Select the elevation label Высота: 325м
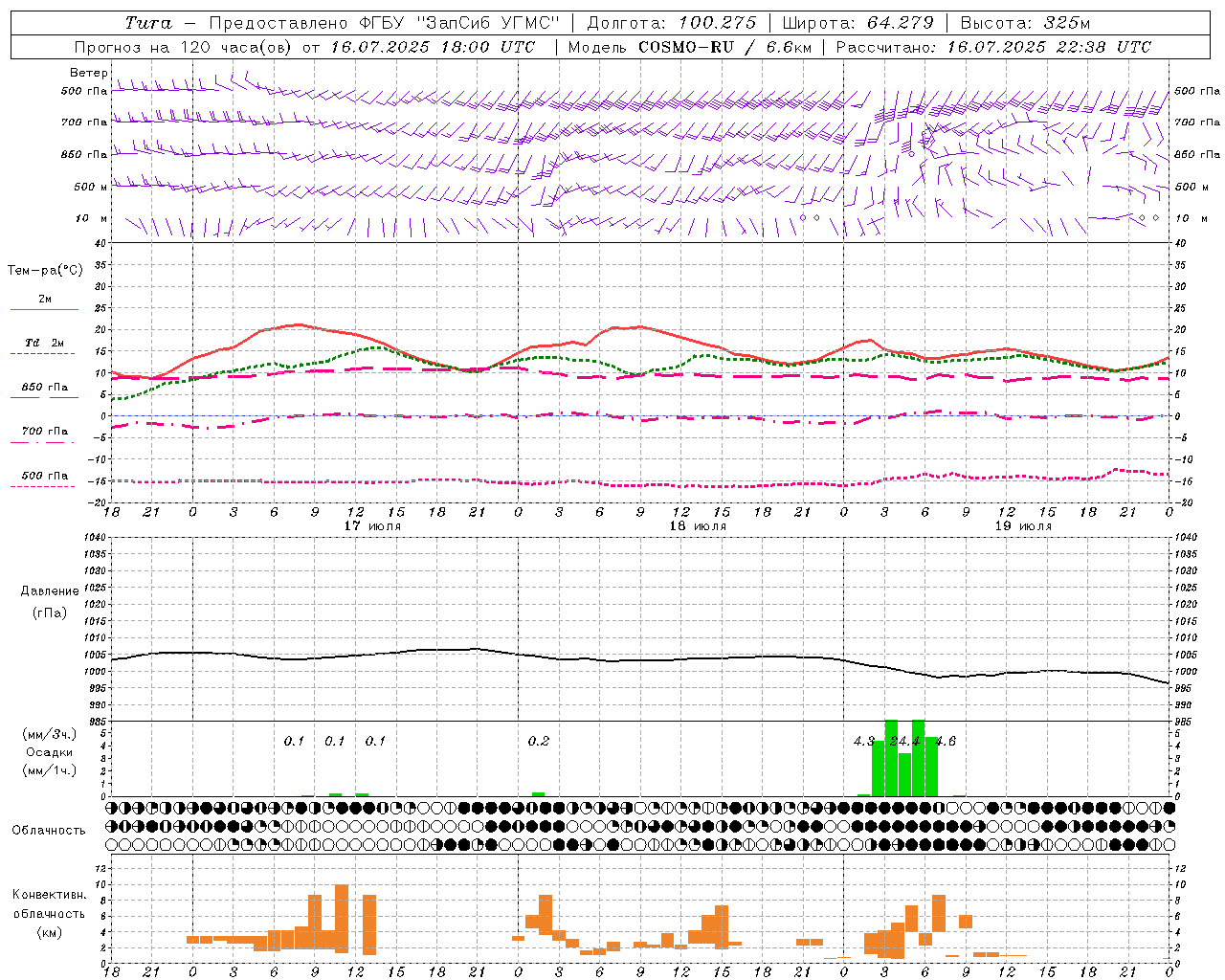 (x=1025, y=23)
